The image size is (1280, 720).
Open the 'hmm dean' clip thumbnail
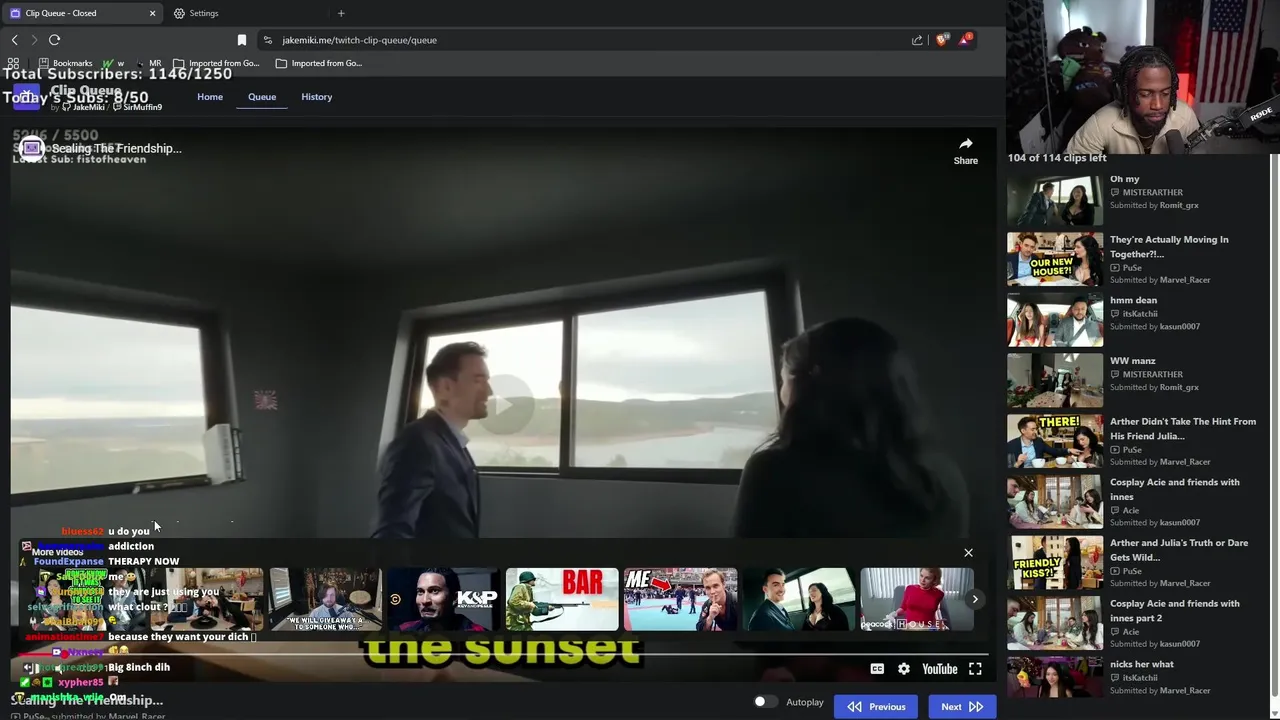[1054, 320]
